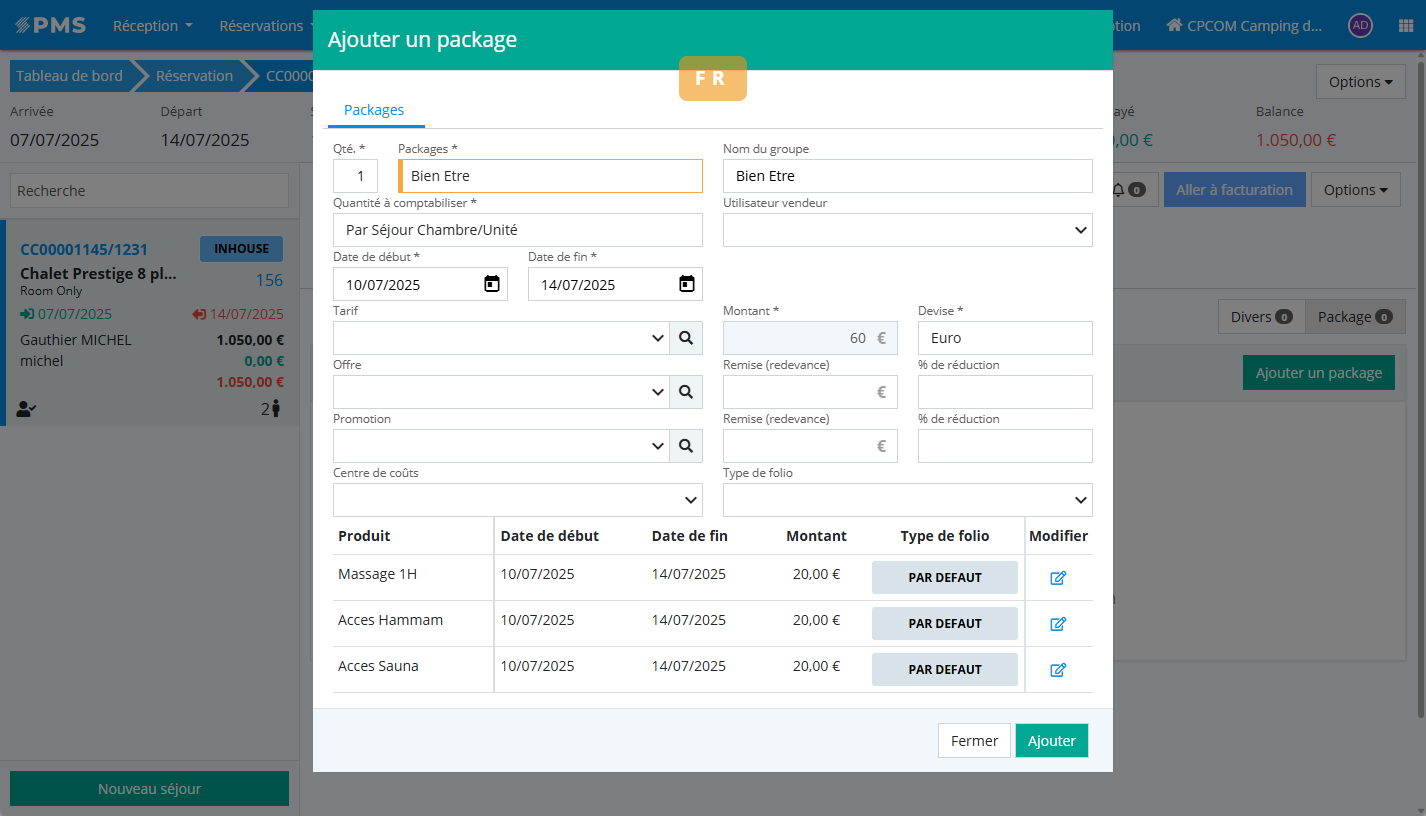1426x816 pixels.
Task: Edit the Massage 1H product row
Action: coord(1058,578)
